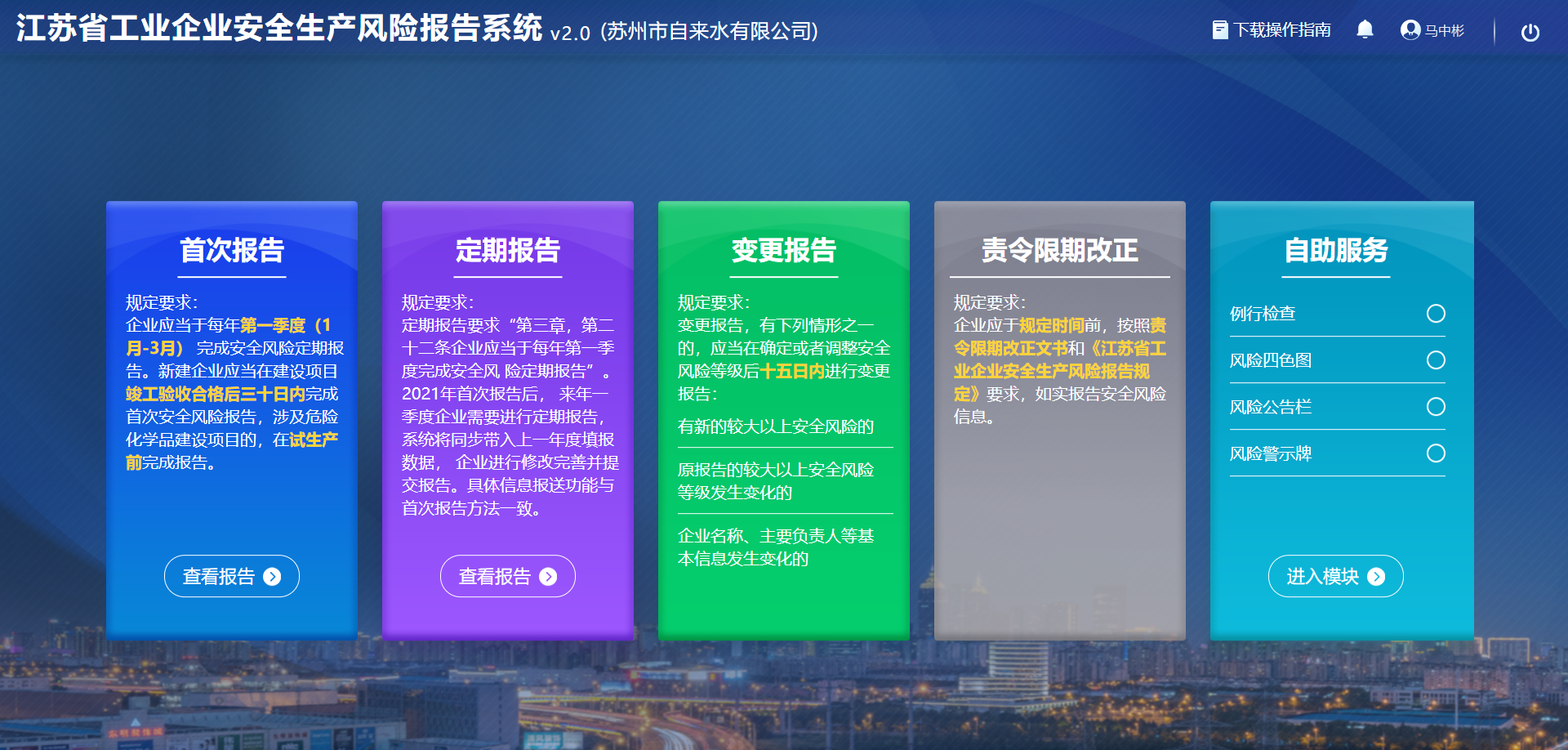Click 企业名称、主要负责人等基本信息发生变化的 item

click(776, 547)
